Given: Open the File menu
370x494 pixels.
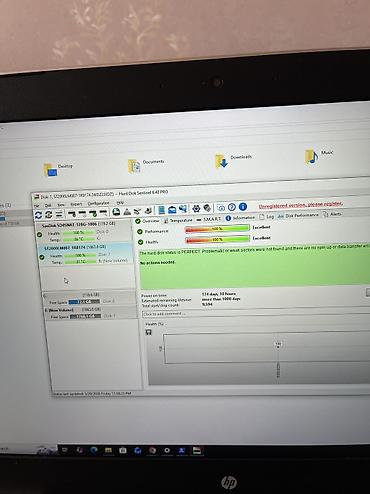Looking at the screenshot, I should [x=36, y=206].
